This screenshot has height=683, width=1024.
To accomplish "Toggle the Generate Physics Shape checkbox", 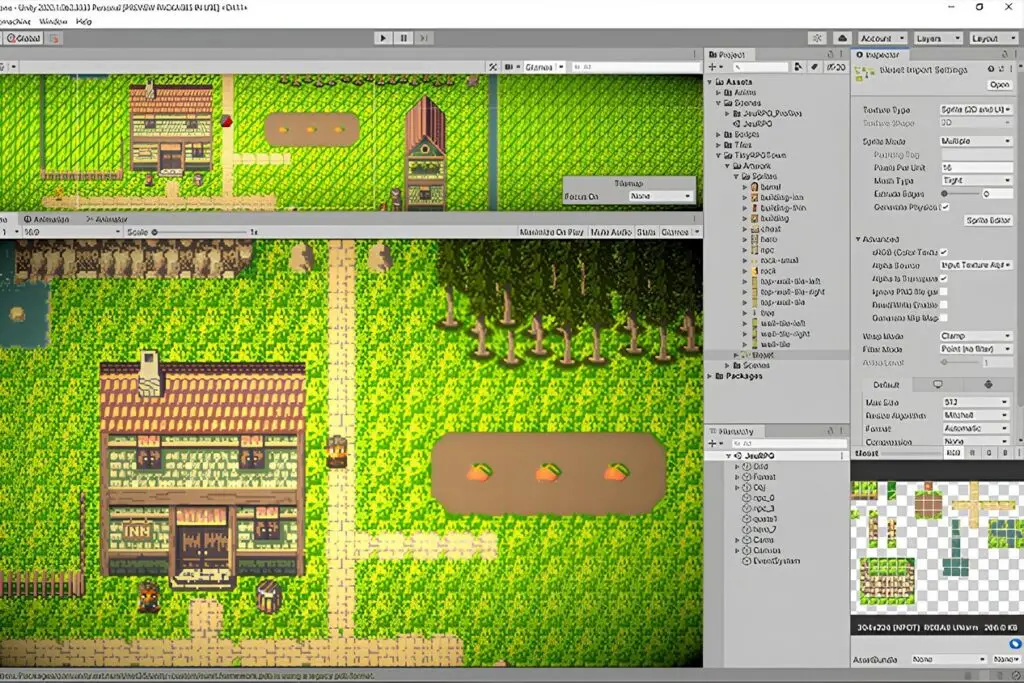I will click(946, 206).
